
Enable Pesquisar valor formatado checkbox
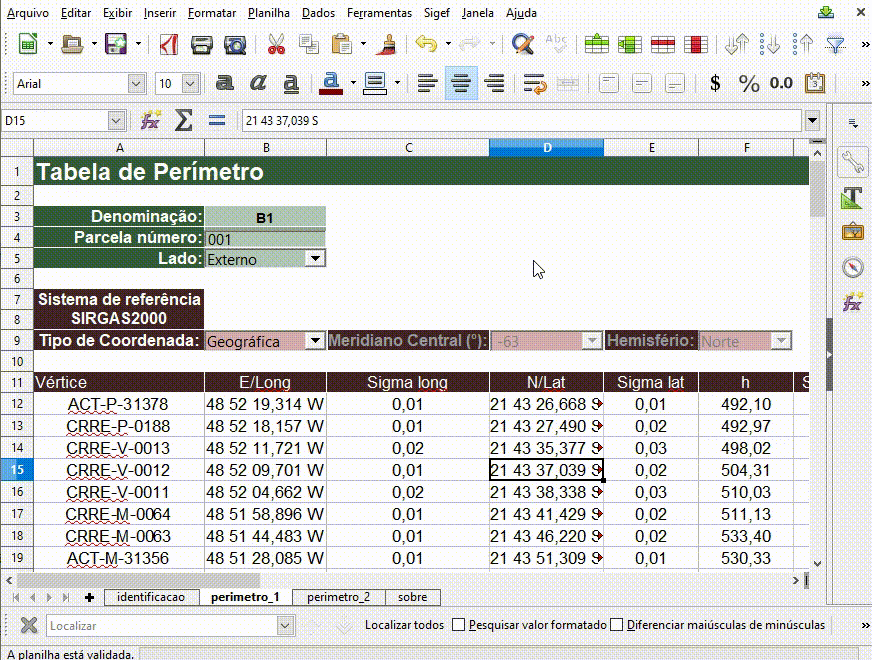point(459,625)
